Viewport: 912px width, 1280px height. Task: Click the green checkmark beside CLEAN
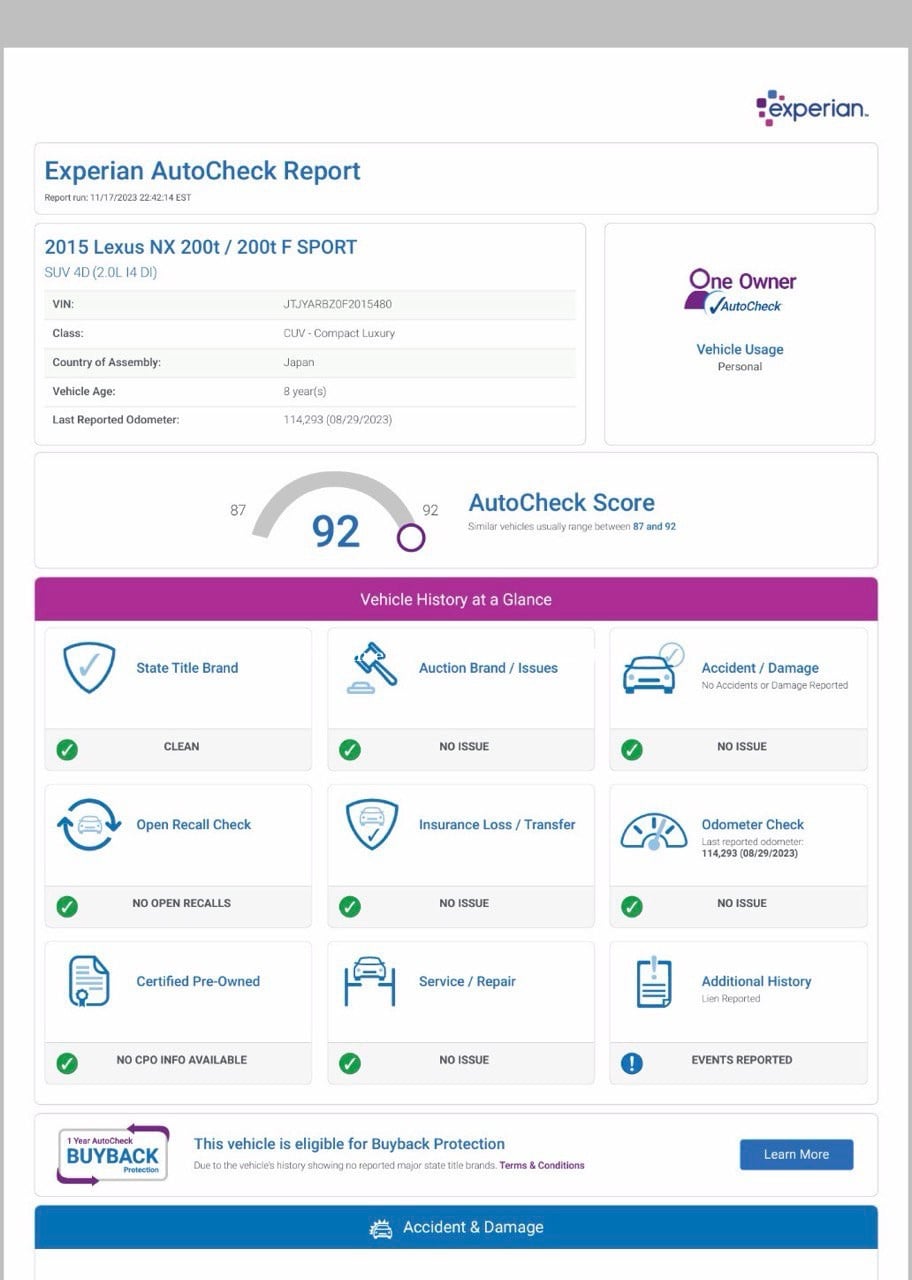tap(67, 749)
